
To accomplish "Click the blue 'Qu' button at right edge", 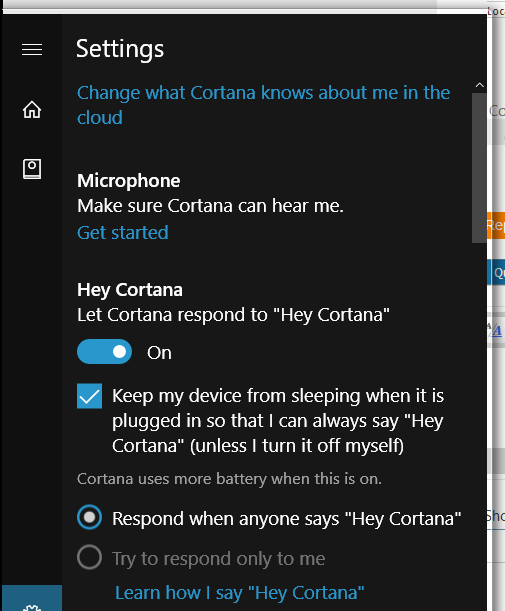I will pos(496,272).
